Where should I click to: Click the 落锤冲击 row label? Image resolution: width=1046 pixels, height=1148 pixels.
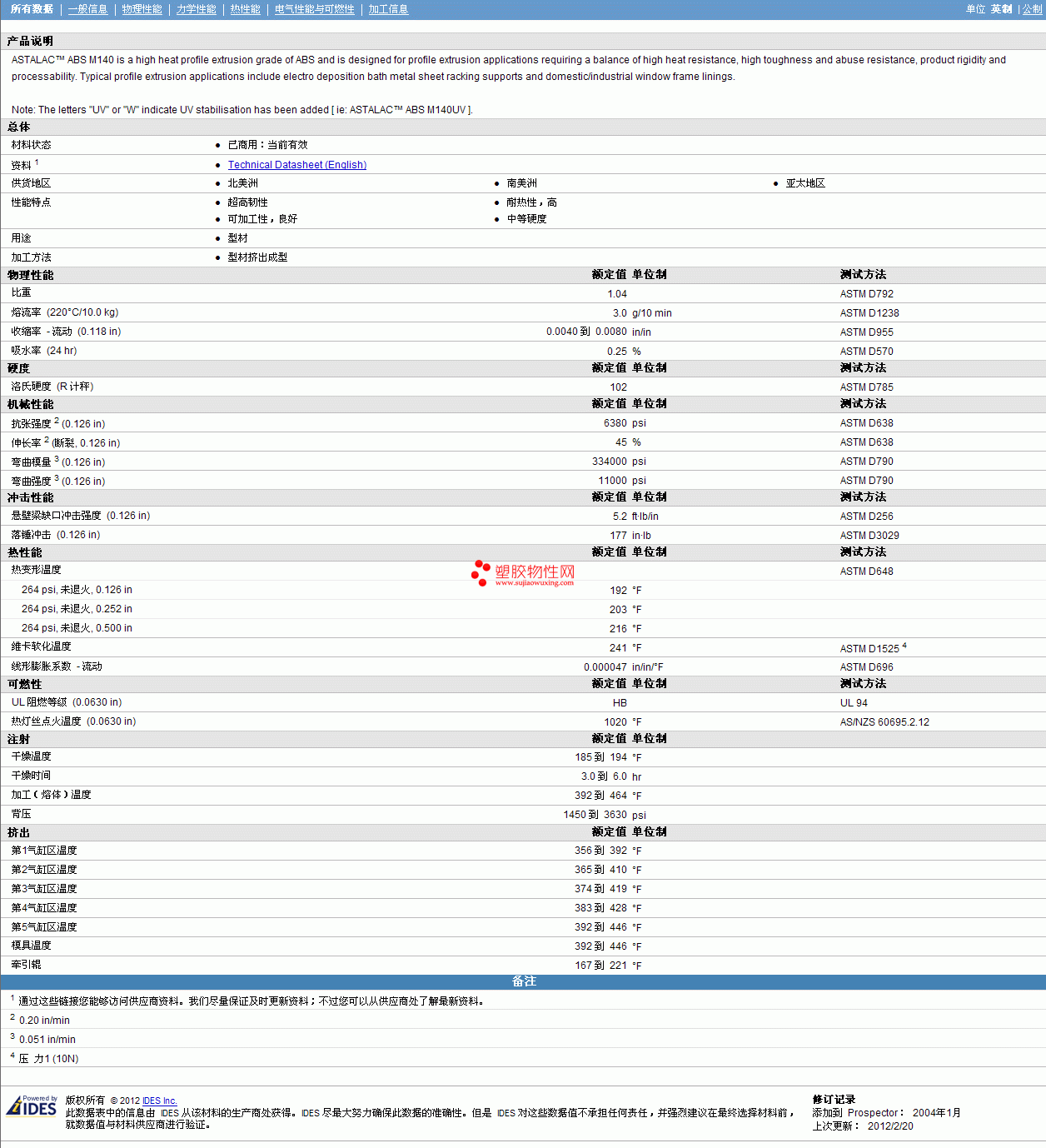pyautogui.click(x=56, y=535)
